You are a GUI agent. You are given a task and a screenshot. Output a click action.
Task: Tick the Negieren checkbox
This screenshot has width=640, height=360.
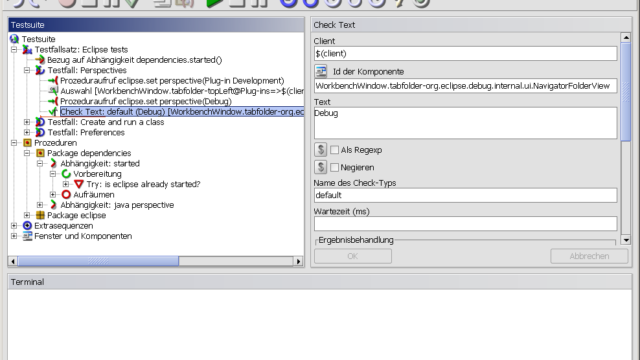[334, 167]
